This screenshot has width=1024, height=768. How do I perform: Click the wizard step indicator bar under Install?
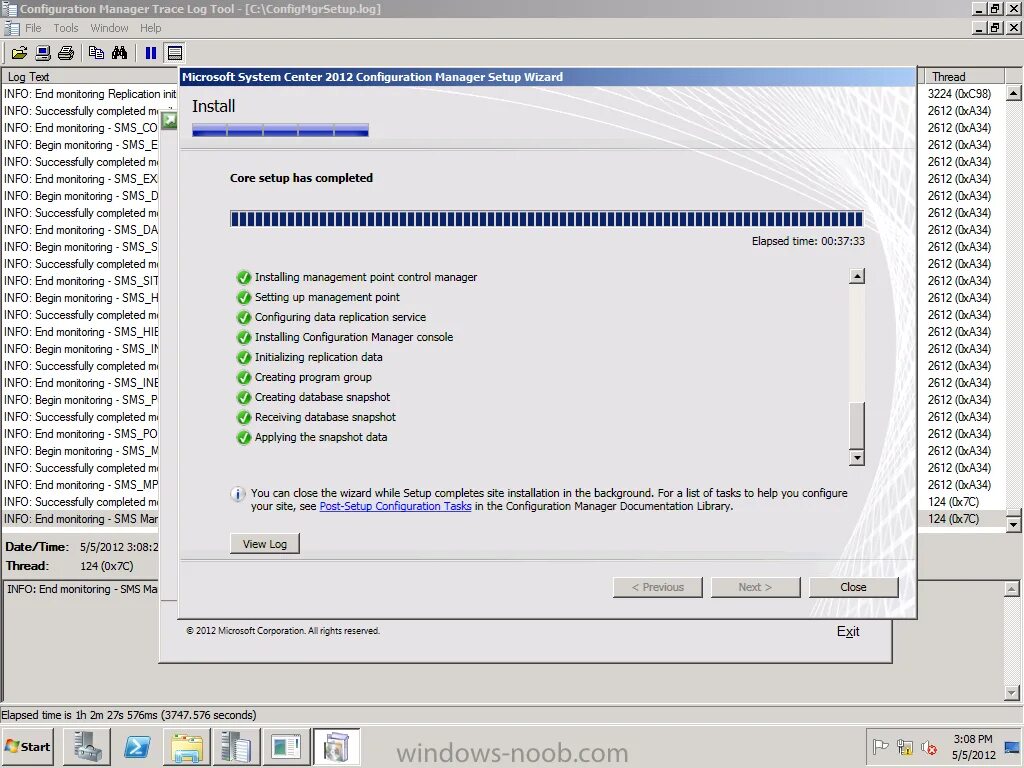point(280,130)
